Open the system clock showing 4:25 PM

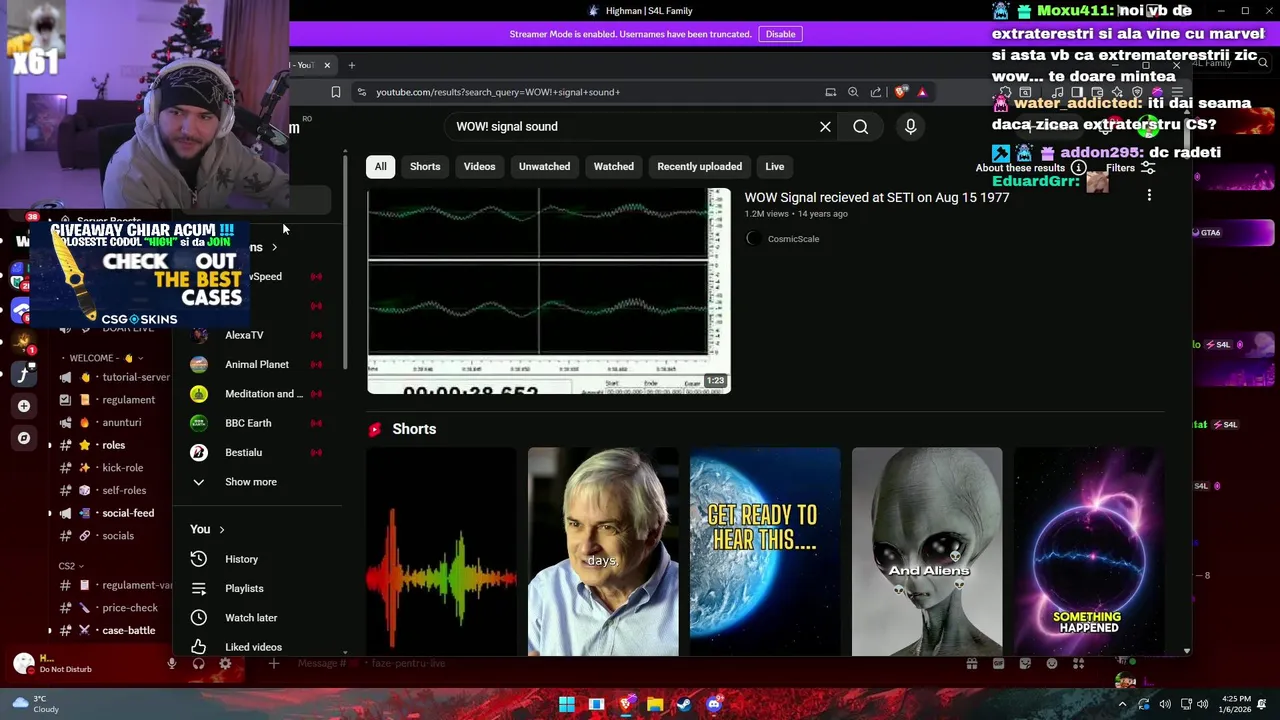pyautogui.click(x=1236, y=704)
